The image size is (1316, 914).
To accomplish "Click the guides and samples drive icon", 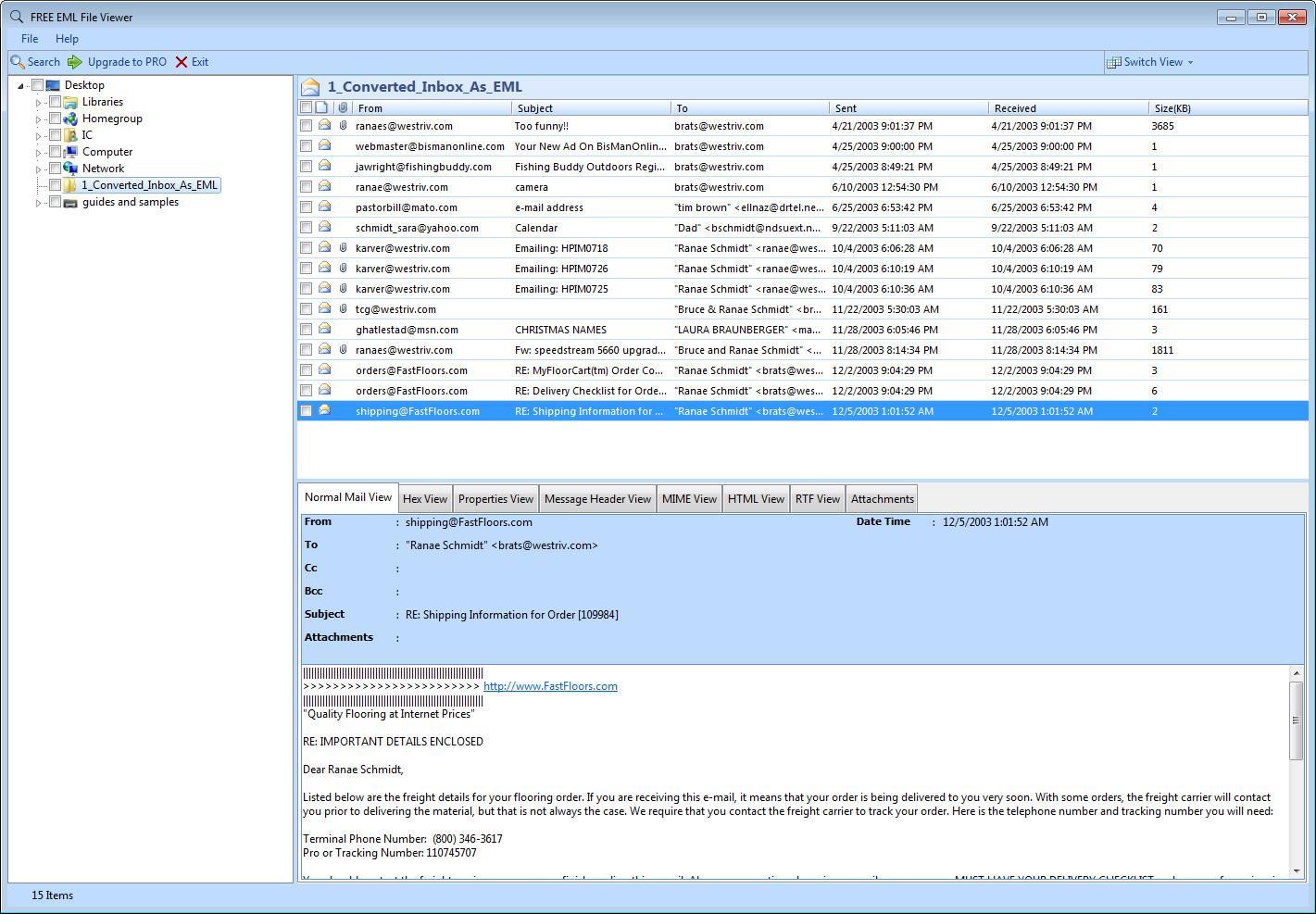I will coord(70,202).
